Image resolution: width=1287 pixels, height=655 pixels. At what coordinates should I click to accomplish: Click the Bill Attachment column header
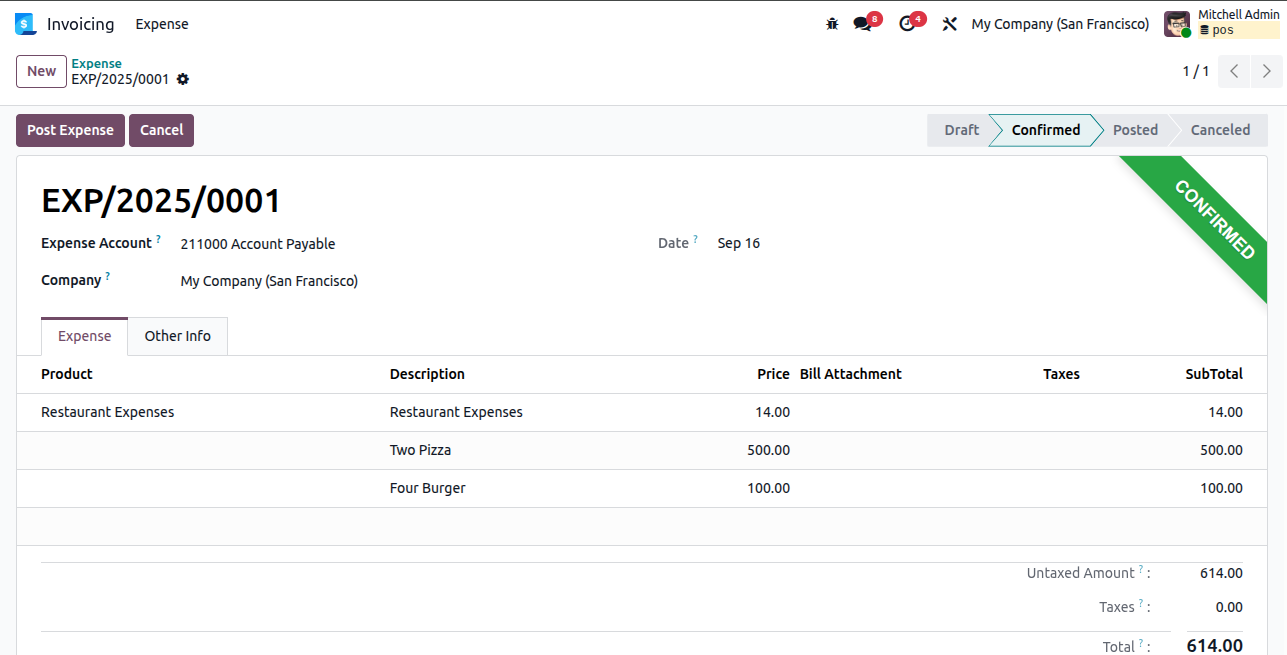[850, 374]
